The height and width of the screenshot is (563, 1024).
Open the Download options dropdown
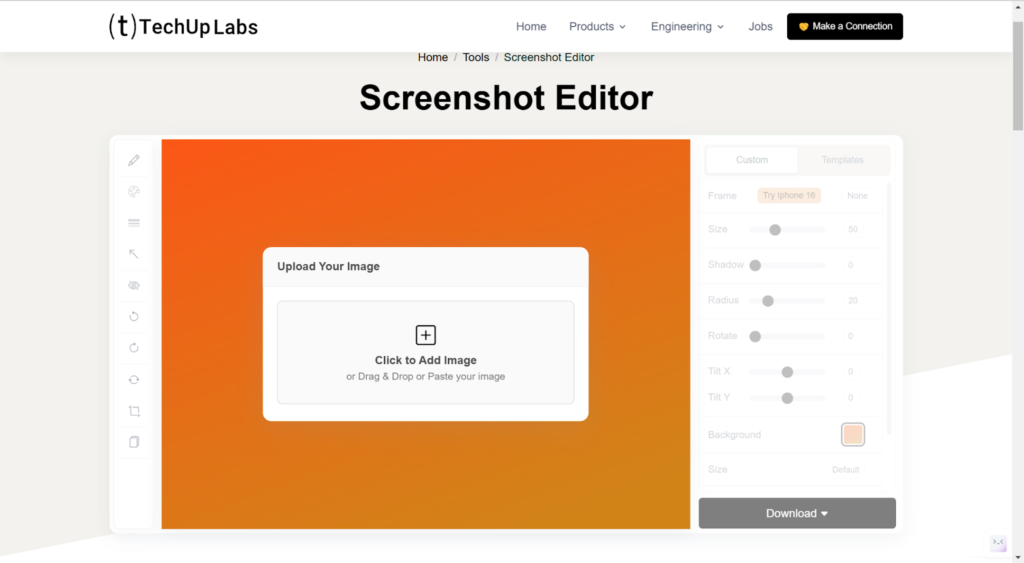[797, 513]
